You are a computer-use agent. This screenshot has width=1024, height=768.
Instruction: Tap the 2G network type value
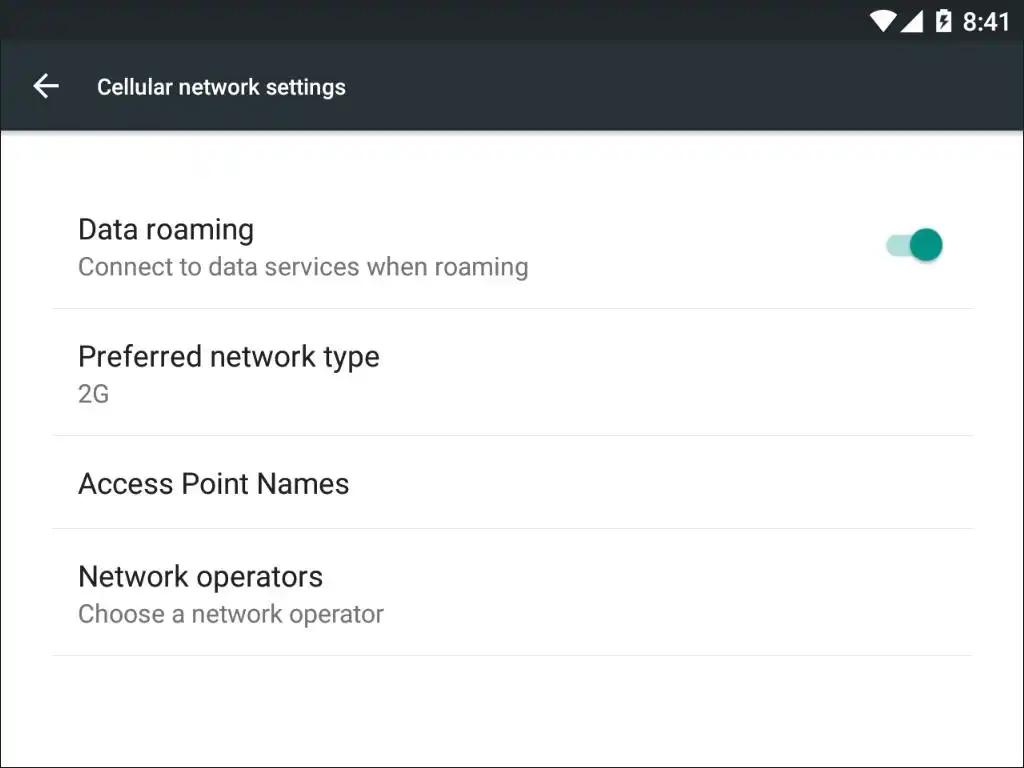[x=93, y=394]
